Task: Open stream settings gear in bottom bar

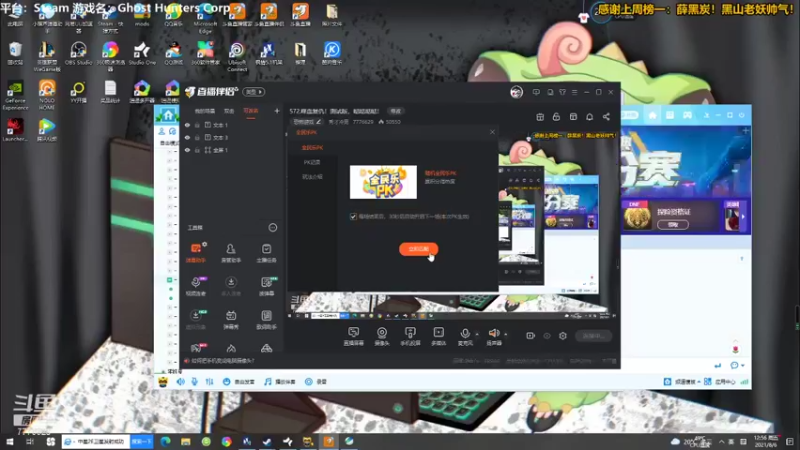Action: coord(563,336)
